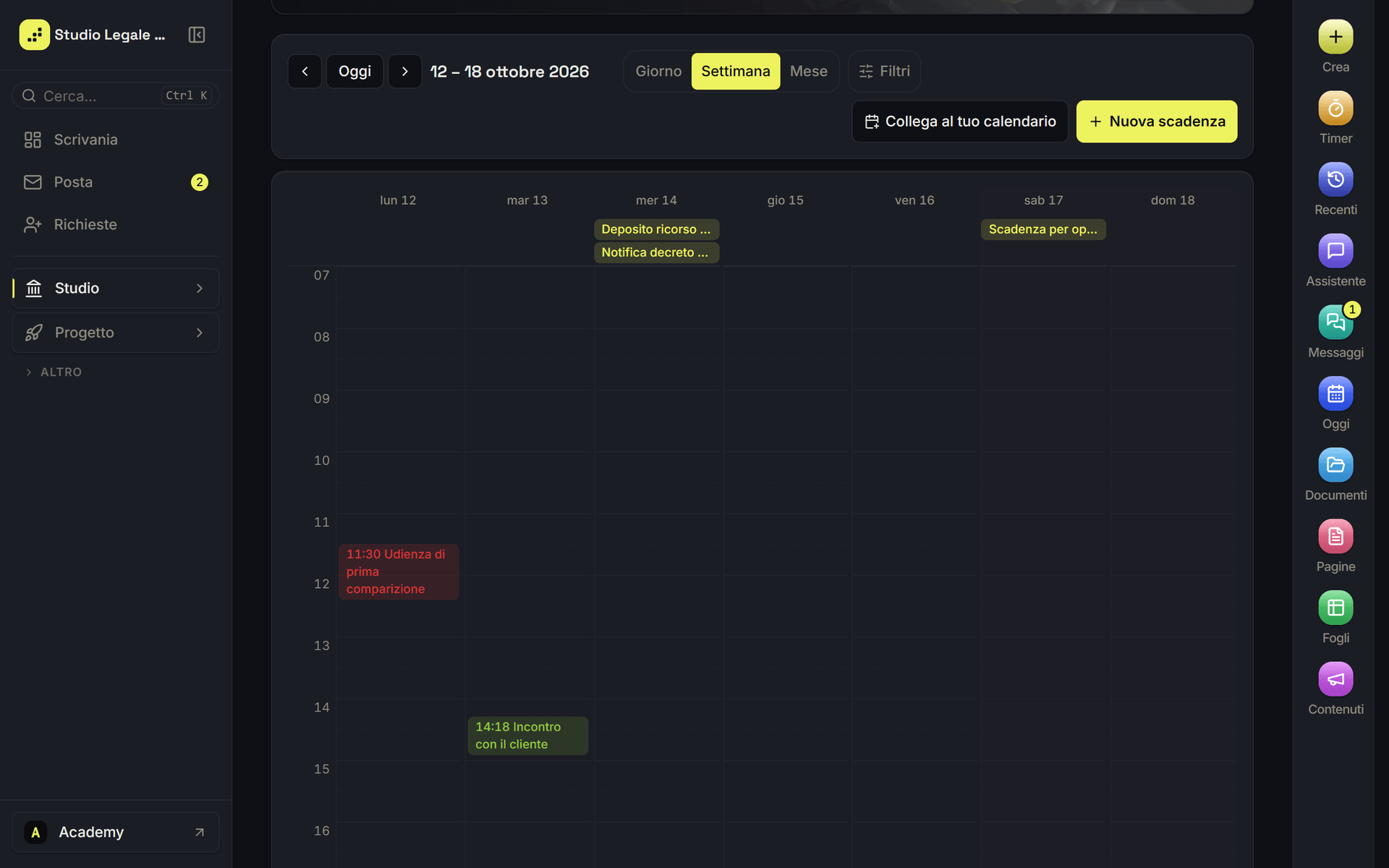The width and height of the screenshot is (1389, 868).
Task: Open Scrivania dashboard
Action: pos(116,140)
